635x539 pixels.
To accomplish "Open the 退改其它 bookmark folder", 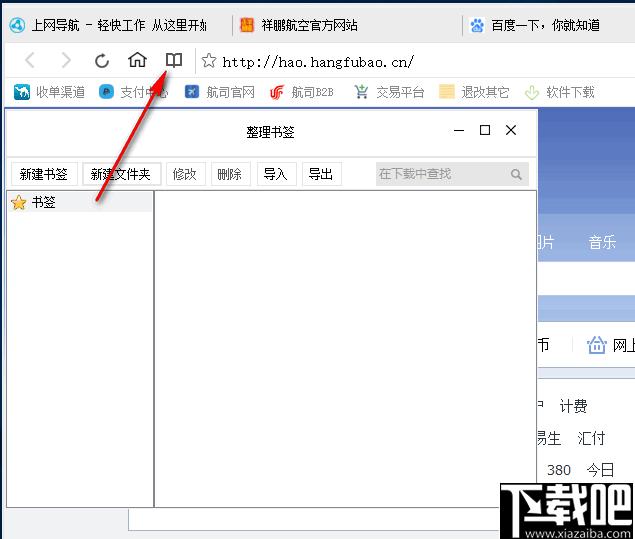I will (474, 92).
